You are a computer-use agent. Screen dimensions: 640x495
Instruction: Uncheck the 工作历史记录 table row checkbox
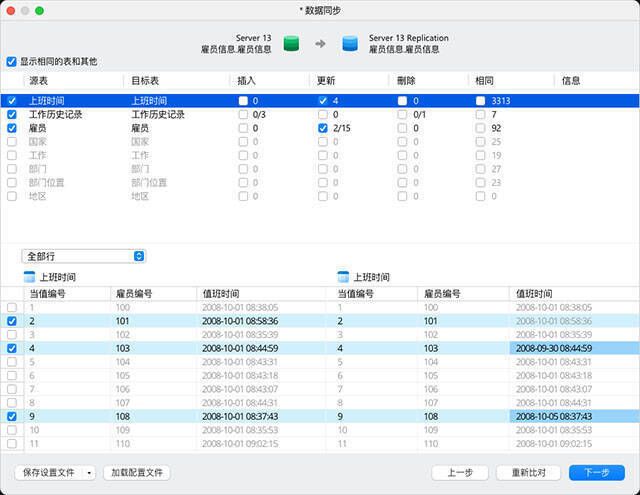click(12, 114)
